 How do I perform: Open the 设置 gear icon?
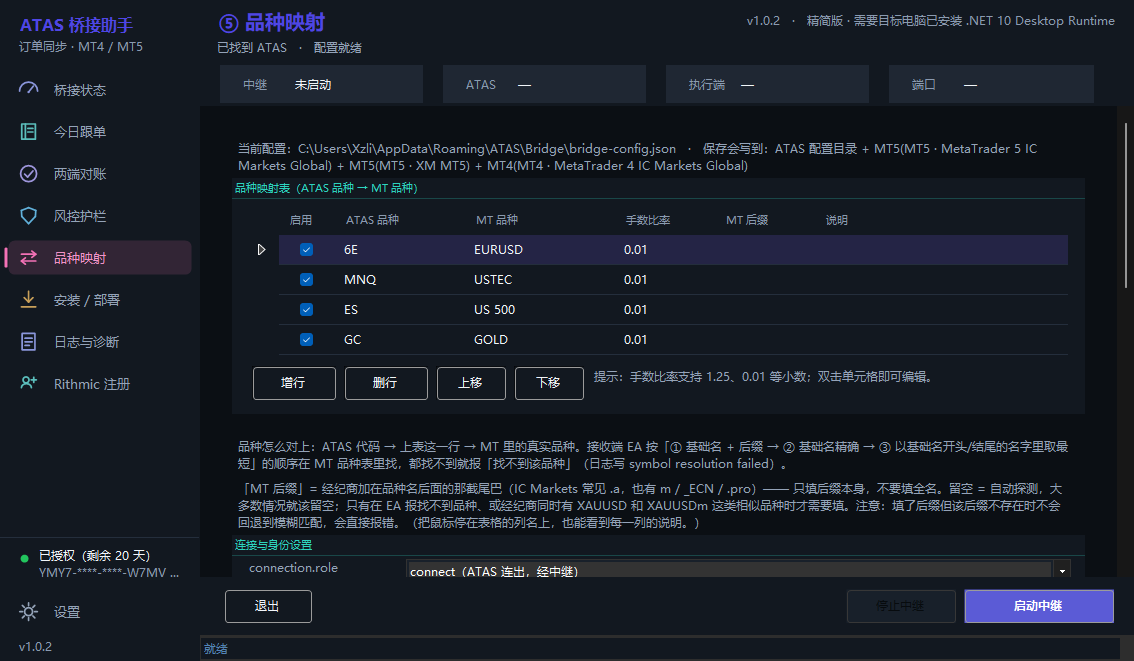click(28, 612)
